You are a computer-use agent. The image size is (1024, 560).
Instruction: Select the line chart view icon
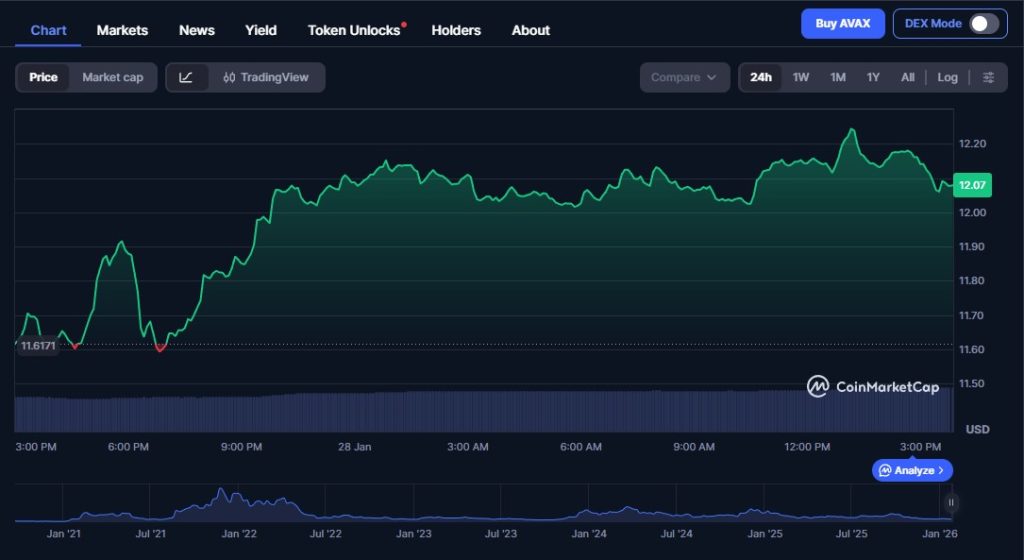click(187, 77)
